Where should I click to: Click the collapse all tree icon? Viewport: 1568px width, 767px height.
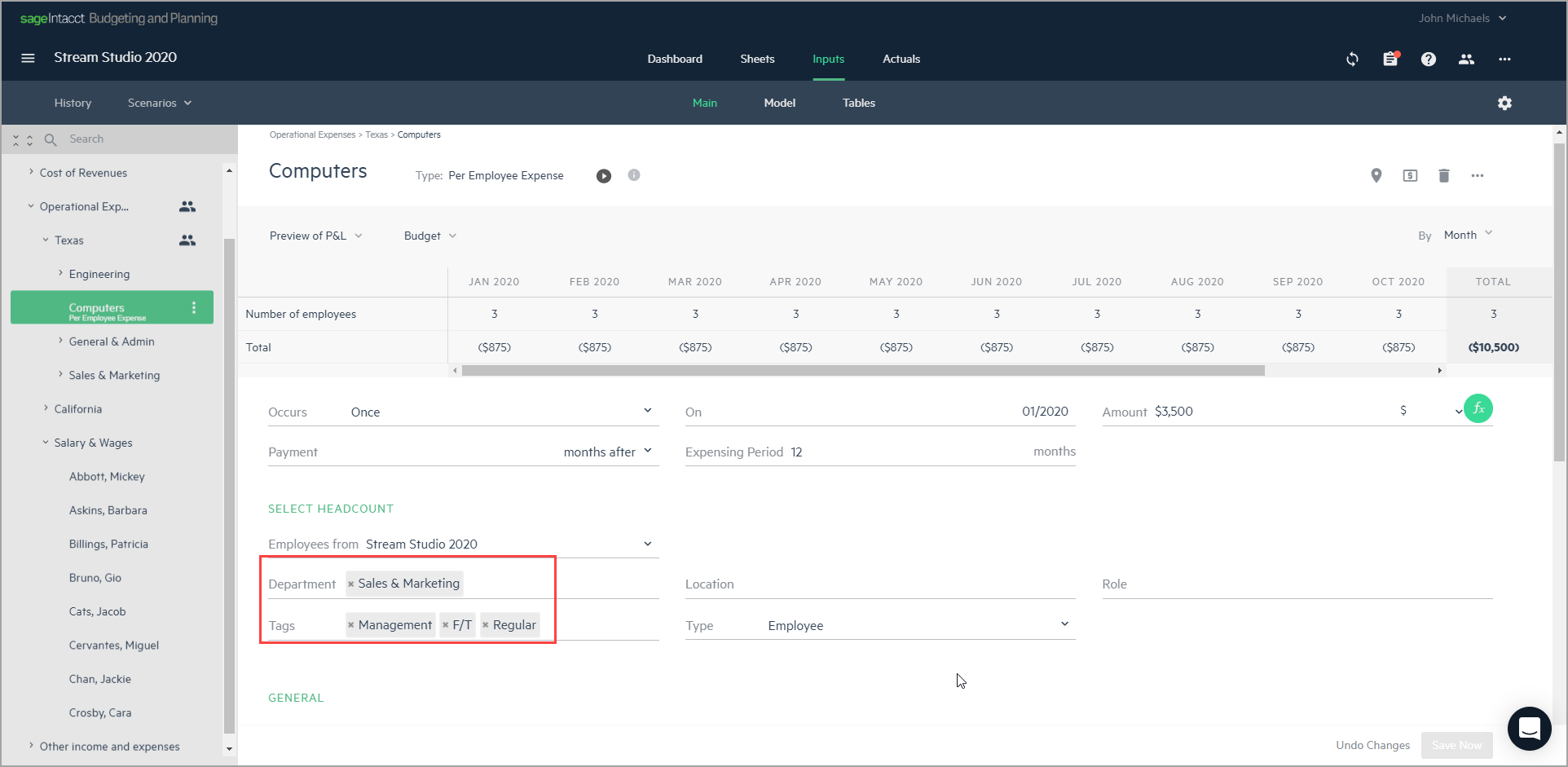[15, 140]
